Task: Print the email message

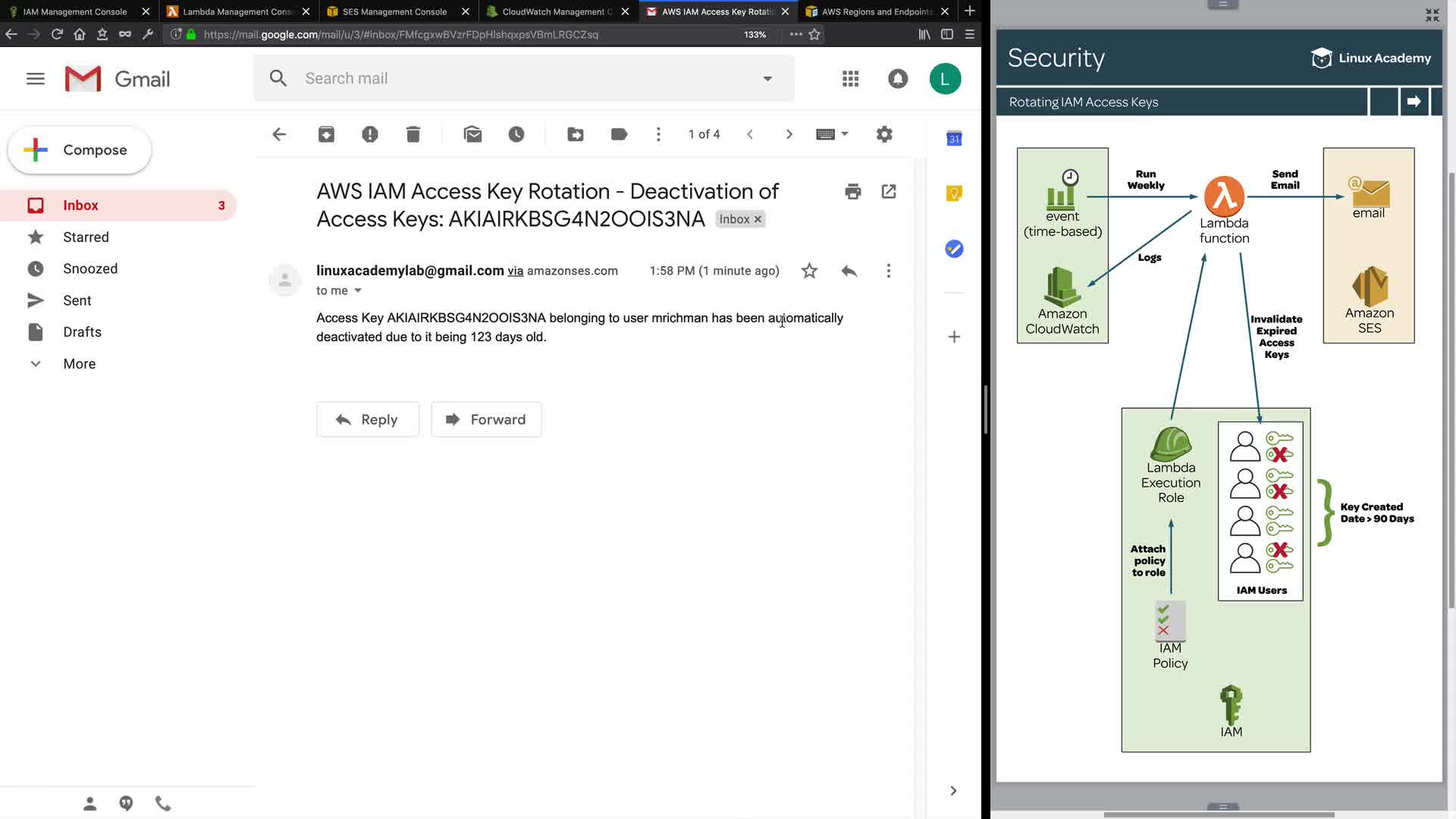Action: 852,192
